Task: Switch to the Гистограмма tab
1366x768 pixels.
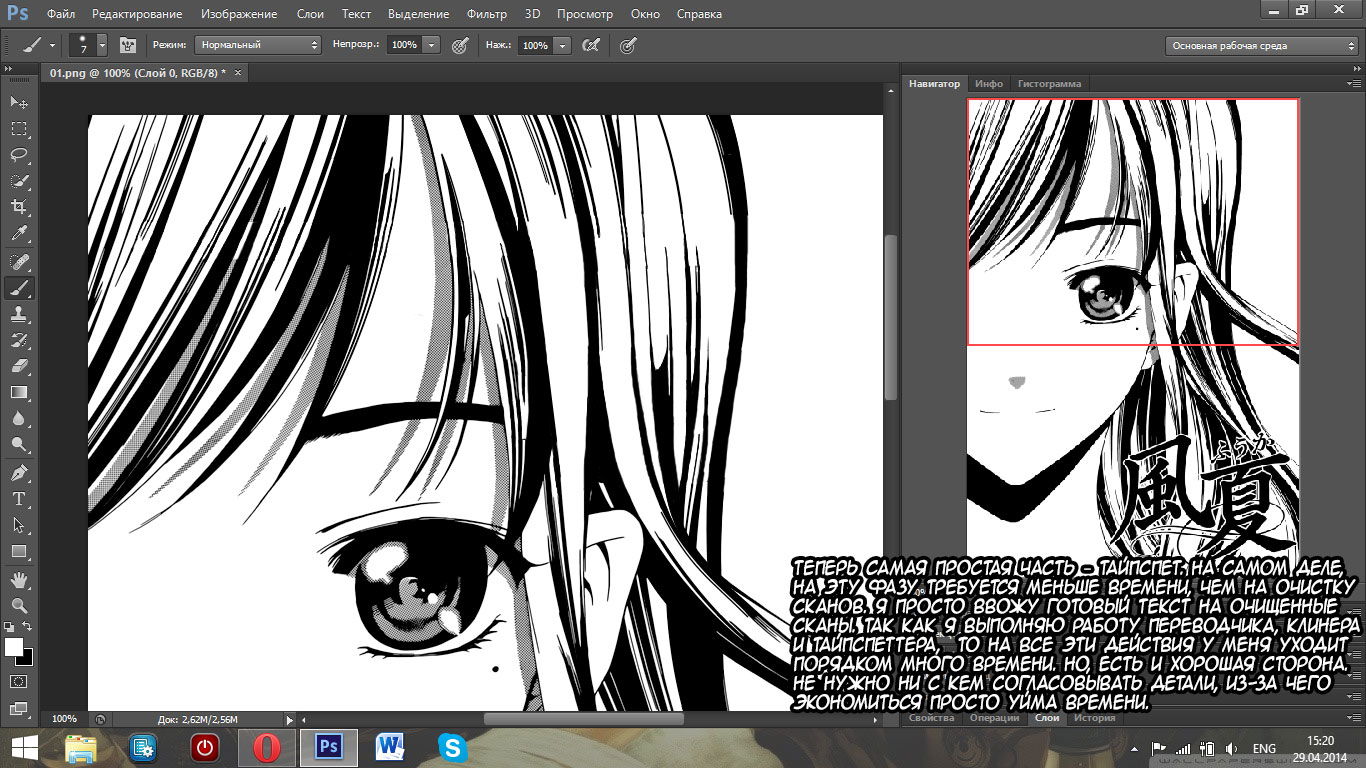Action: [x=1049, y=84]
